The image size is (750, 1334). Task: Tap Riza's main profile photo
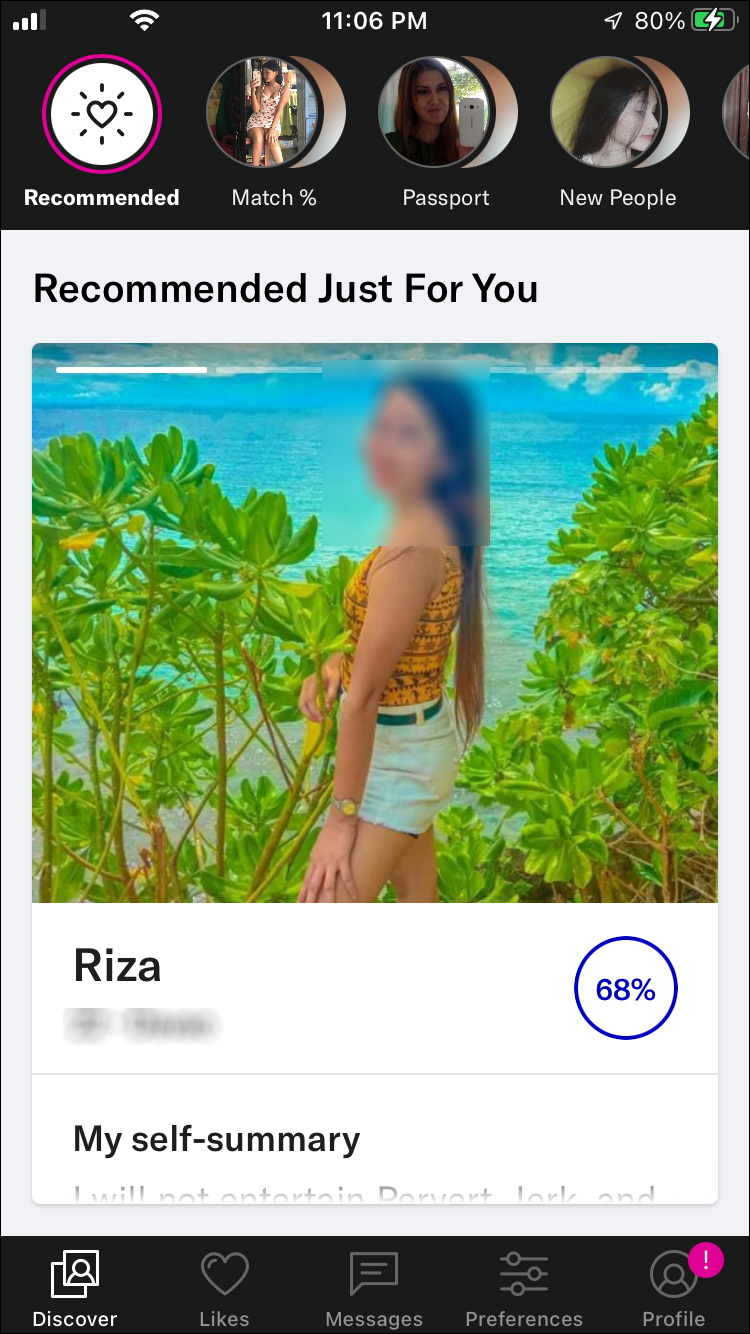375,623
